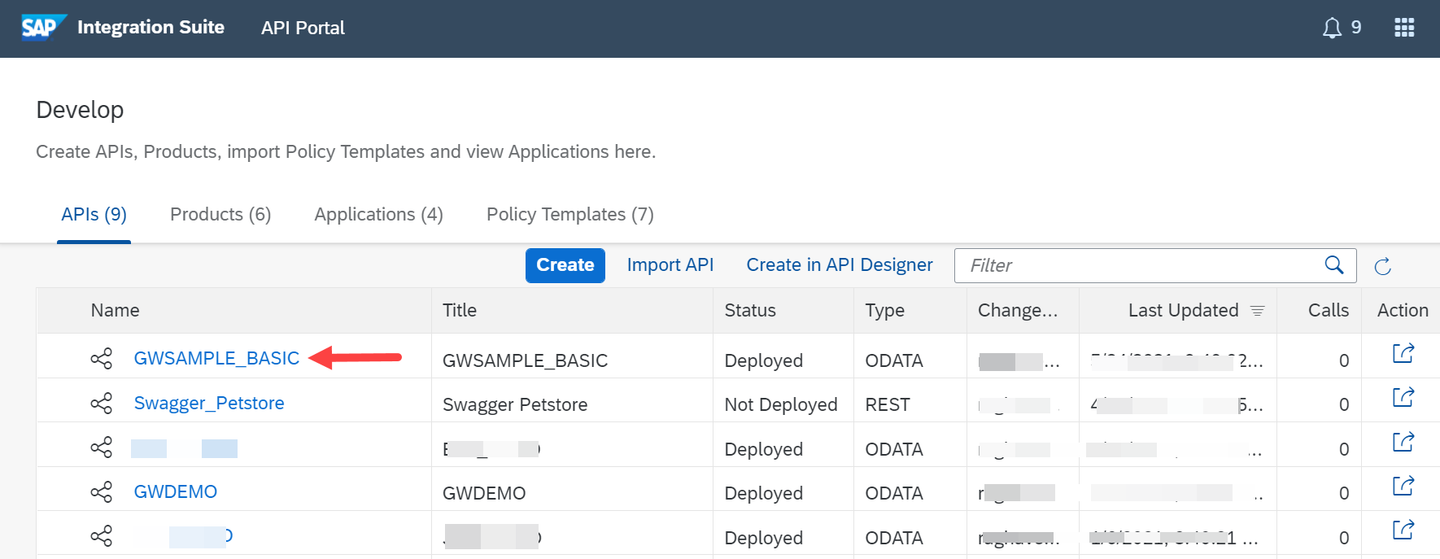Click the Type column header
Viewport: 1440px width, 559px height.
point(885,310)
